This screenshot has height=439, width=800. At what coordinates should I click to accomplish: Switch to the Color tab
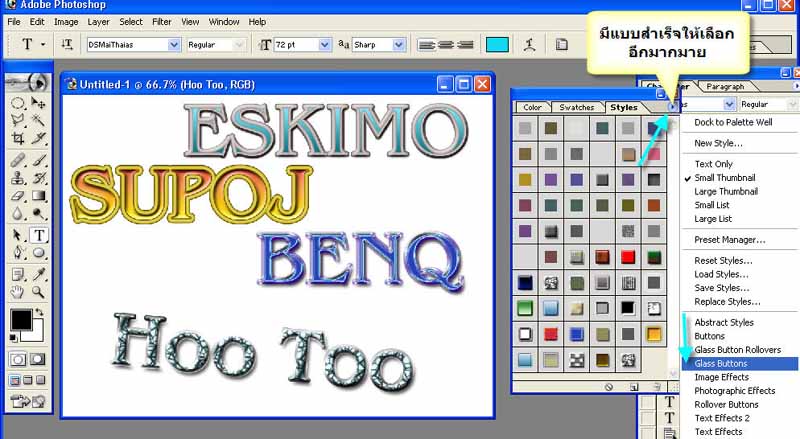click(x=532, y=107)
